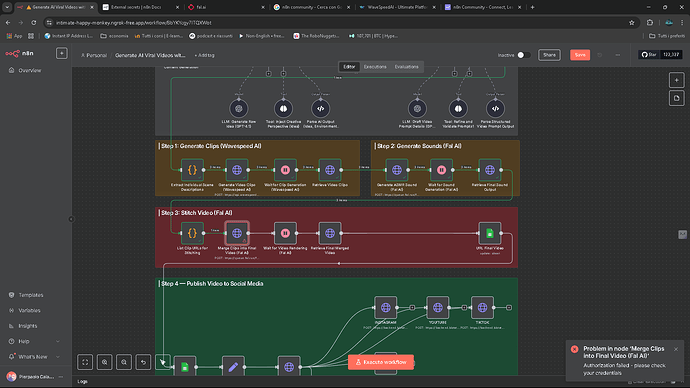The height and width of the screenshot is (388, 690).
Task: Click the workflow name title field
Action: pyautogui.click(x=150, y=55)
